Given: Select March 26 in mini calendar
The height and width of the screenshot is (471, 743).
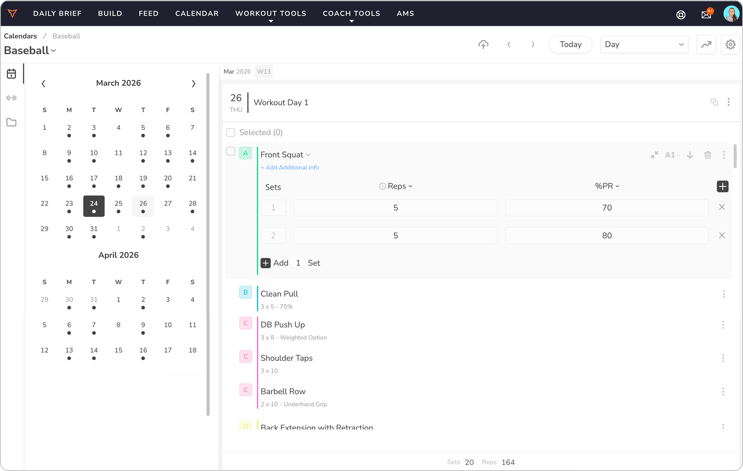Looking at the screenshot, I should click(143, 206).
